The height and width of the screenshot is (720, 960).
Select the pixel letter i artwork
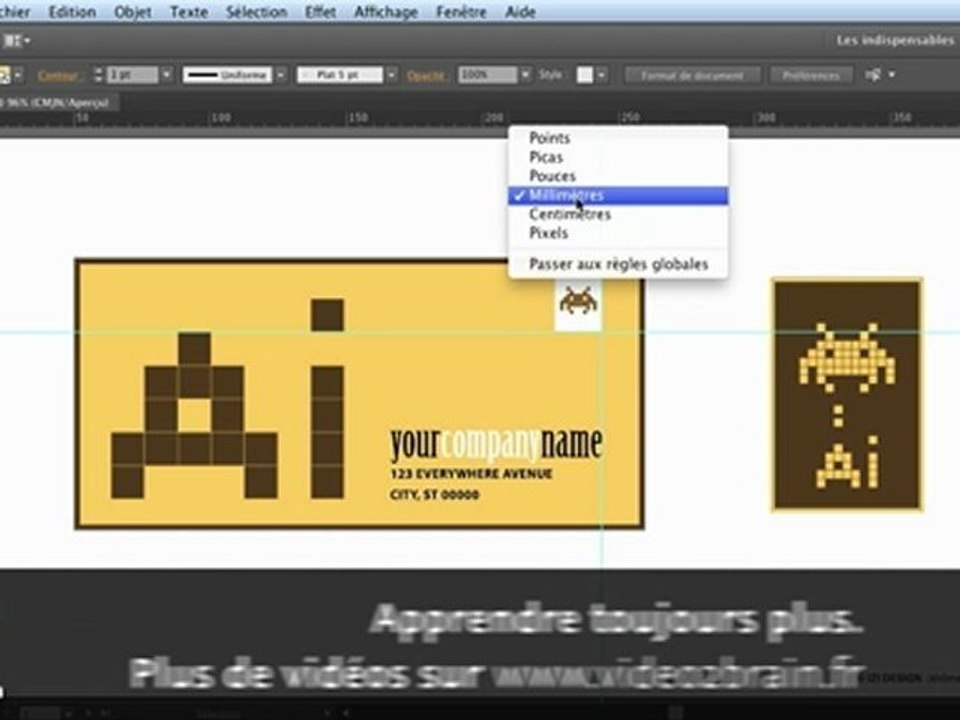[x=327, y=399]
